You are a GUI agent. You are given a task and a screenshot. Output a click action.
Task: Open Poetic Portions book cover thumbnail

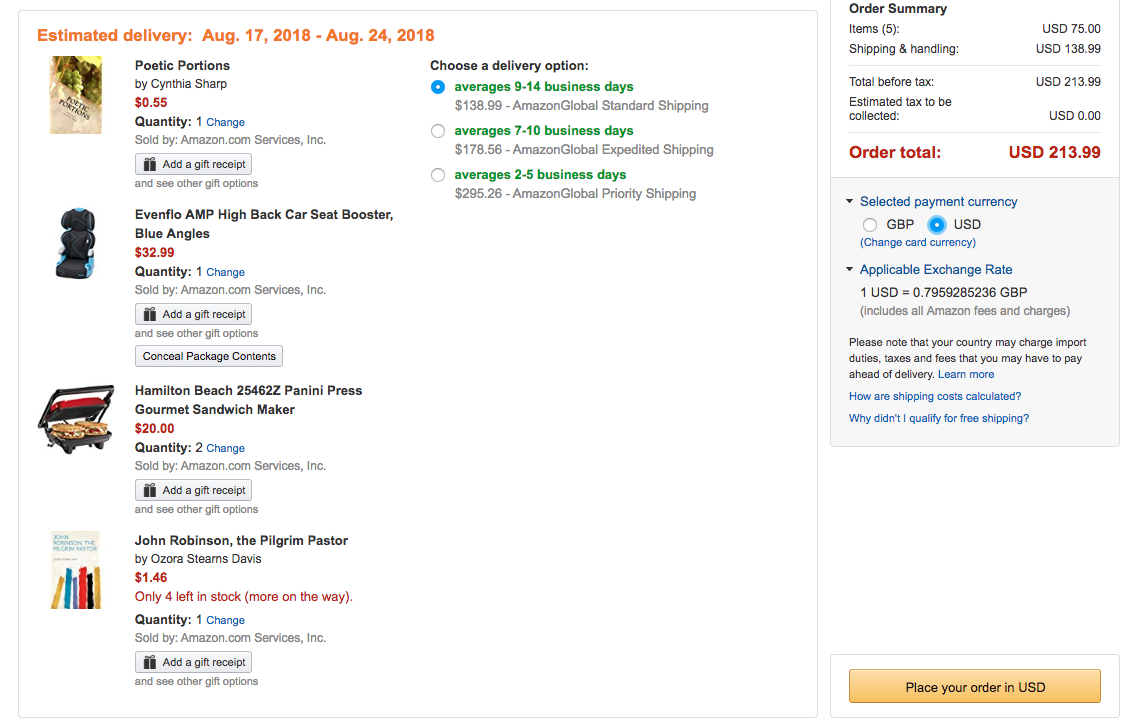pyautogui.click(x=76, y=96)
